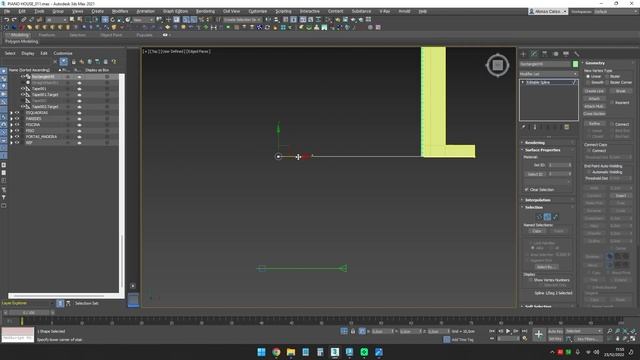Open the Customize menu in the menu bar
640x360 pixels.
click(x=258, y=11)
